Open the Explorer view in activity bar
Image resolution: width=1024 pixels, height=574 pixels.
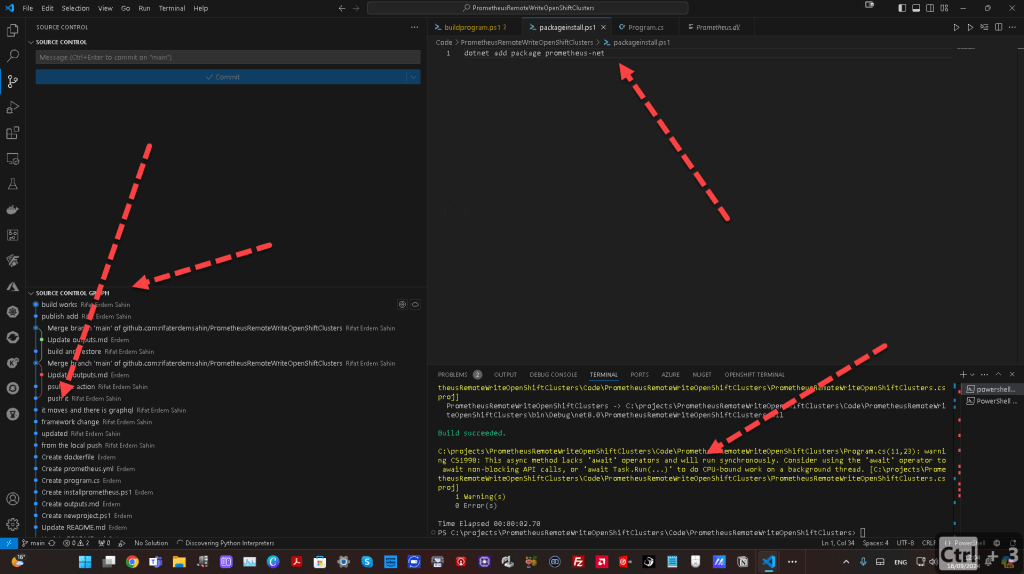point(12,31)
